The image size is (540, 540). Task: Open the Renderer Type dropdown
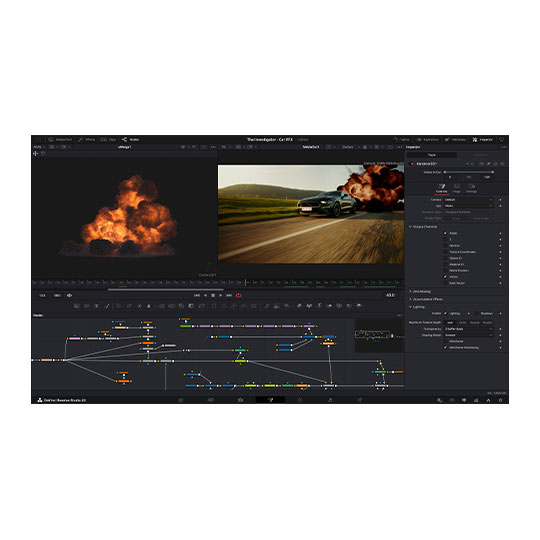pos(468,212)
